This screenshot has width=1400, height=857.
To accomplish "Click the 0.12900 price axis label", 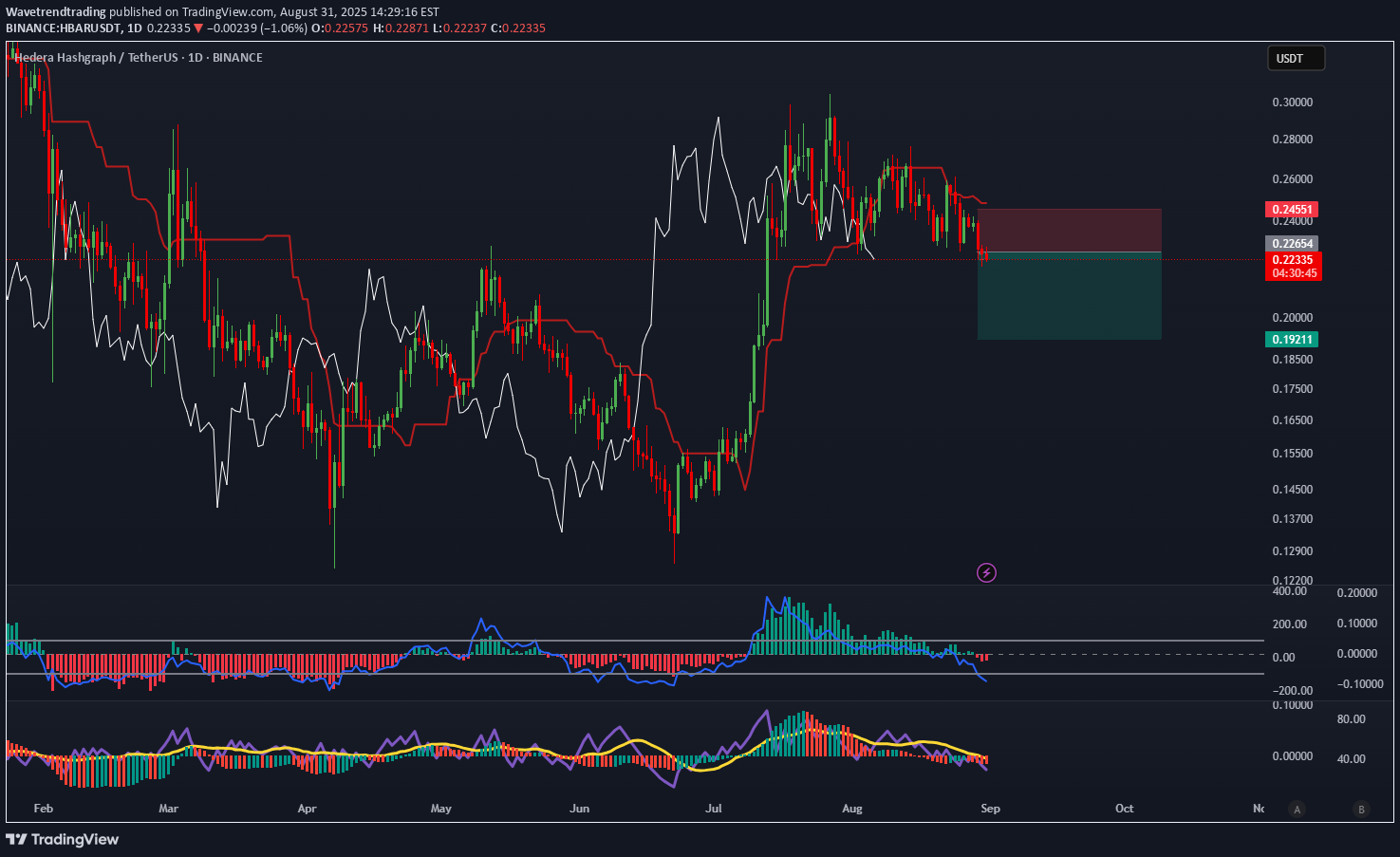I will 1292,551.
